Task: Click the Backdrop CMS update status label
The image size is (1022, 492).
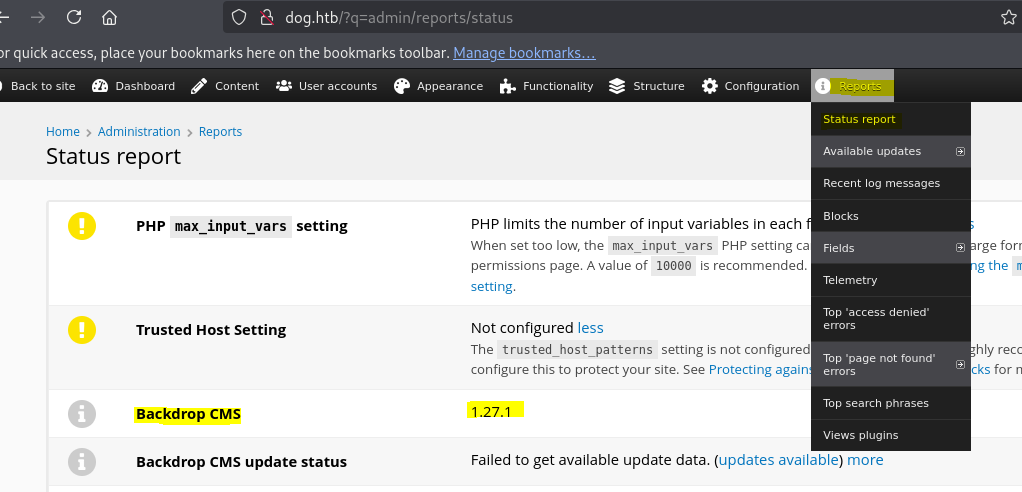Action: pyautogui.click(x=241, y=462)
